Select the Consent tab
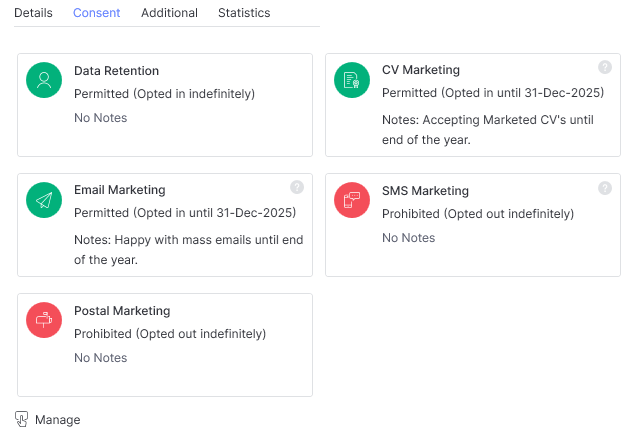636x438 pixels. [x=97, y=13]
